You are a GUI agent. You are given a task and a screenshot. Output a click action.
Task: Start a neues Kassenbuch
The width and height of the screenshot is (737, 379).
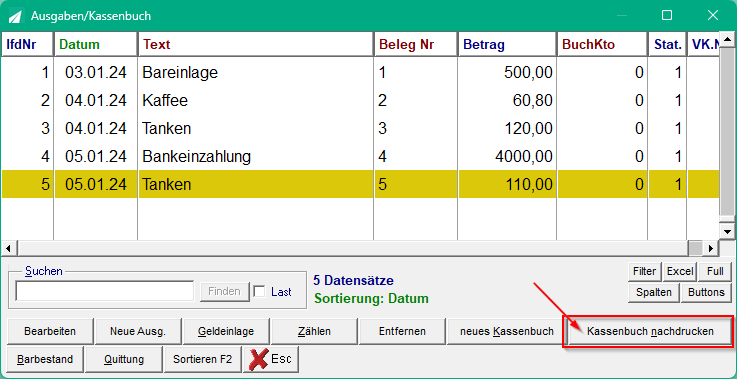click(507, 332)
